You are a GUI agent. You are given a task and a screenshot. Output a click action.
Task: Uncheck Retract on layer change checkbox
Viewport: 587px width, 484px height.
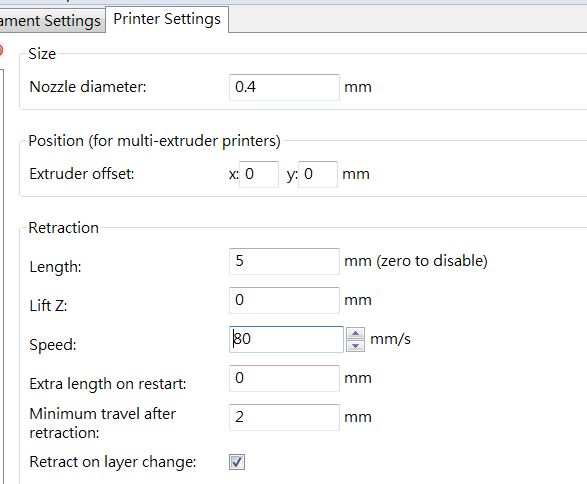point(237,462)
